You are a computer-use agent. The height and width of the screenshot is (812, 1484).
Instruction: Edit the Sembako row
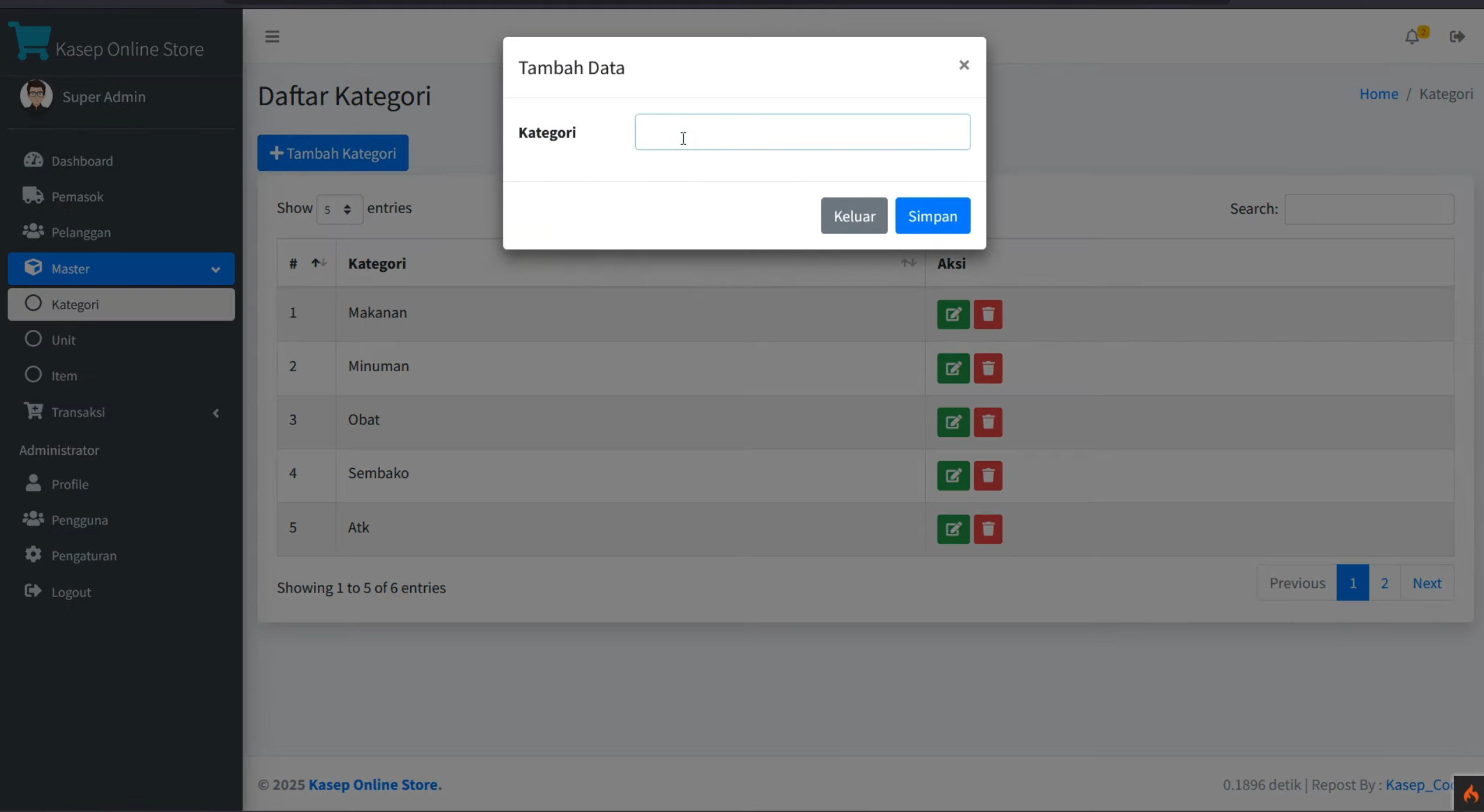(x=953, y=476)
